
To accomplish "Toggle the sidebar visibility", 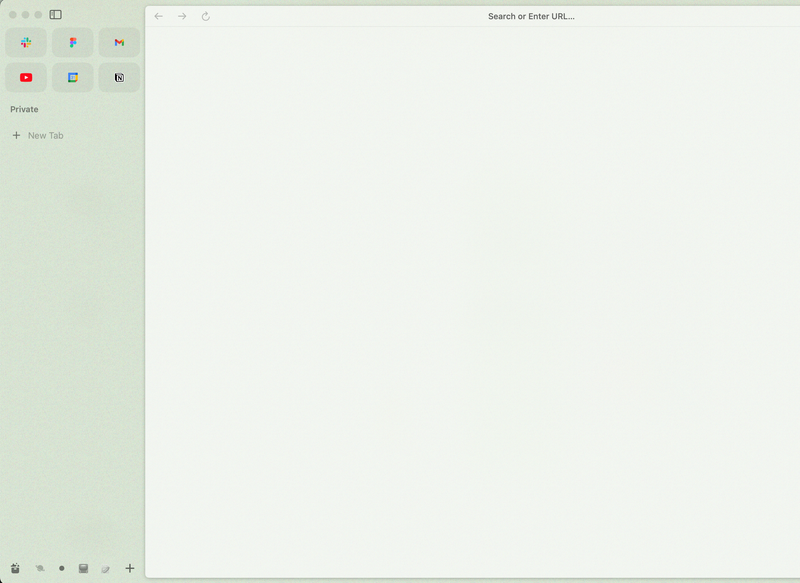I will click(56, 15).
